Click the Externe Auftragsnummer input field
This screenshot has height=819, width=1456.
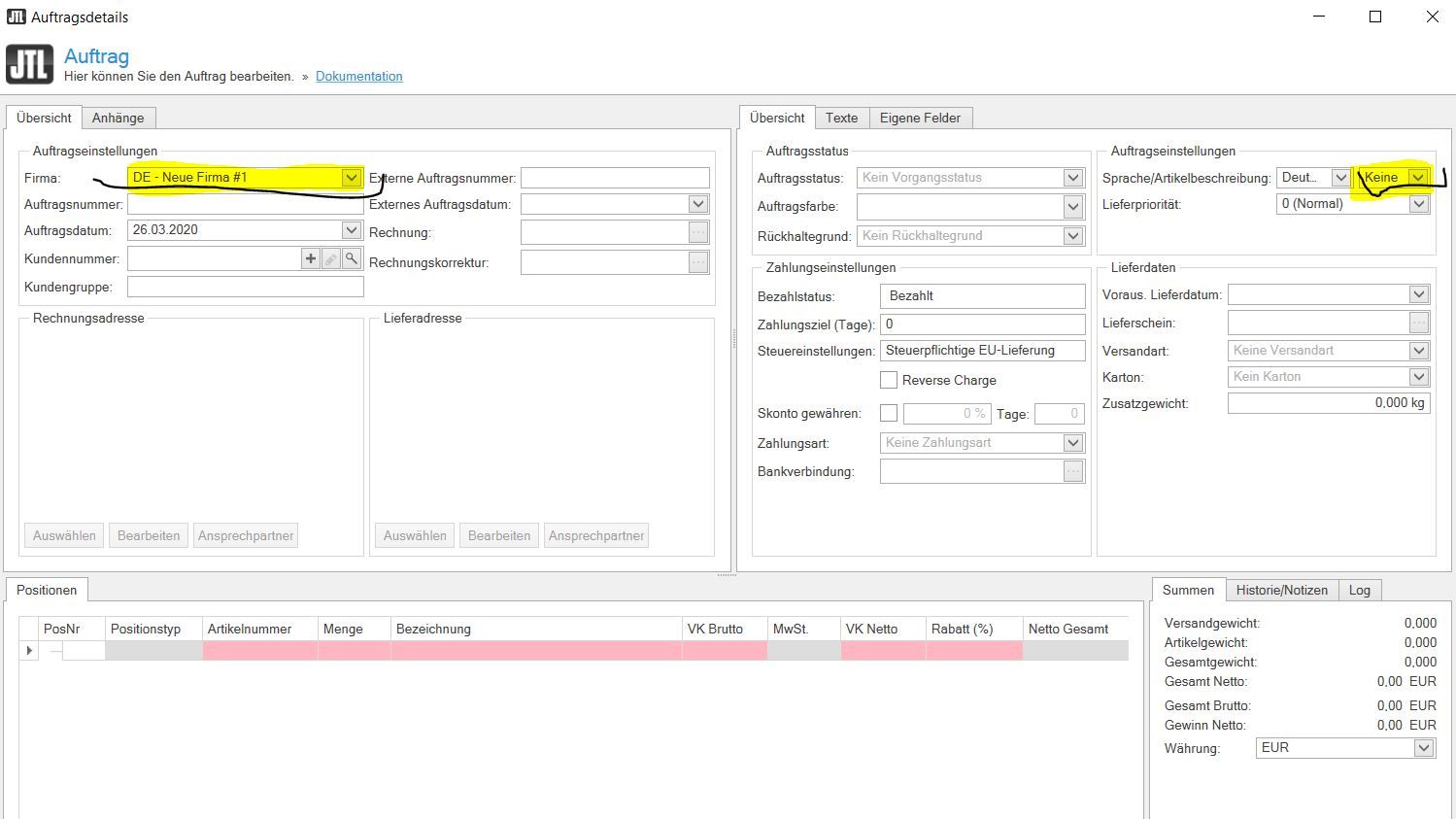tap(615, 178)
